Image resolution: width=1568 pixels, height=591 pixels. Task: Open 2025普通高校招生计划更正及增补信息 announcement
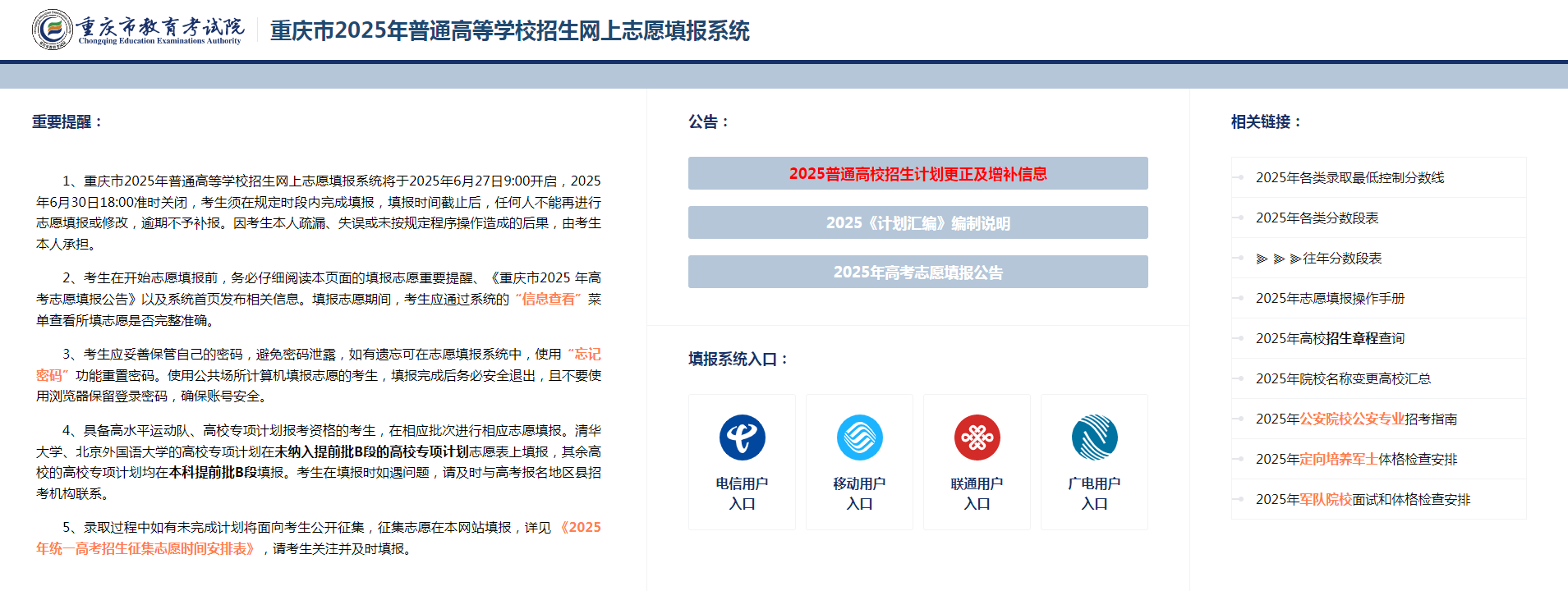[918, 173]
